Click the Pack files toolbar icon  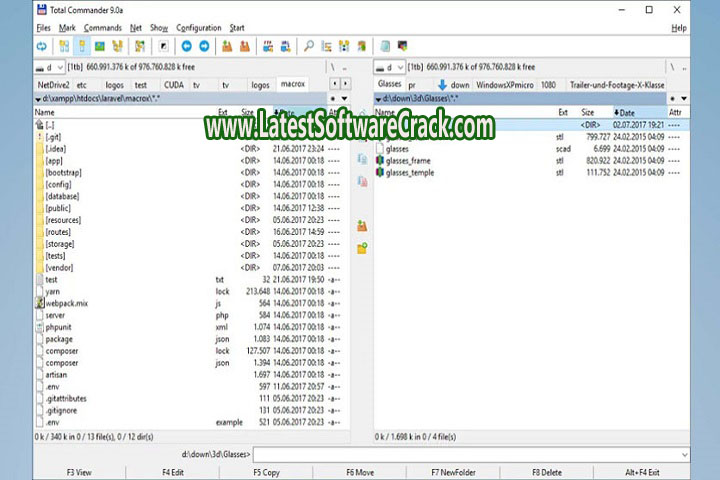point(228,46)
